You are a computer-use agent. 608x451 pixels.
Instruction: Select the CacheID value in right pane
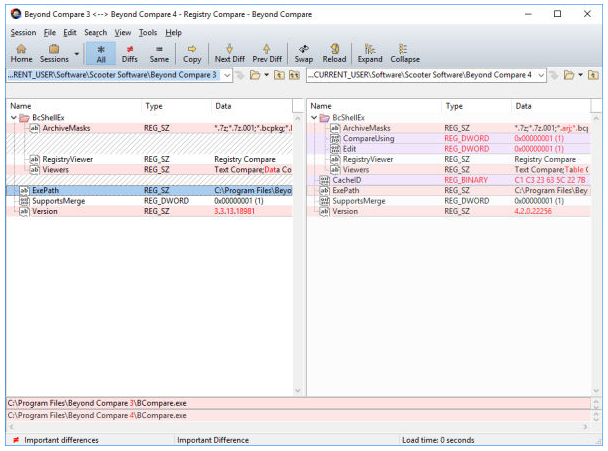click(346, 179)
